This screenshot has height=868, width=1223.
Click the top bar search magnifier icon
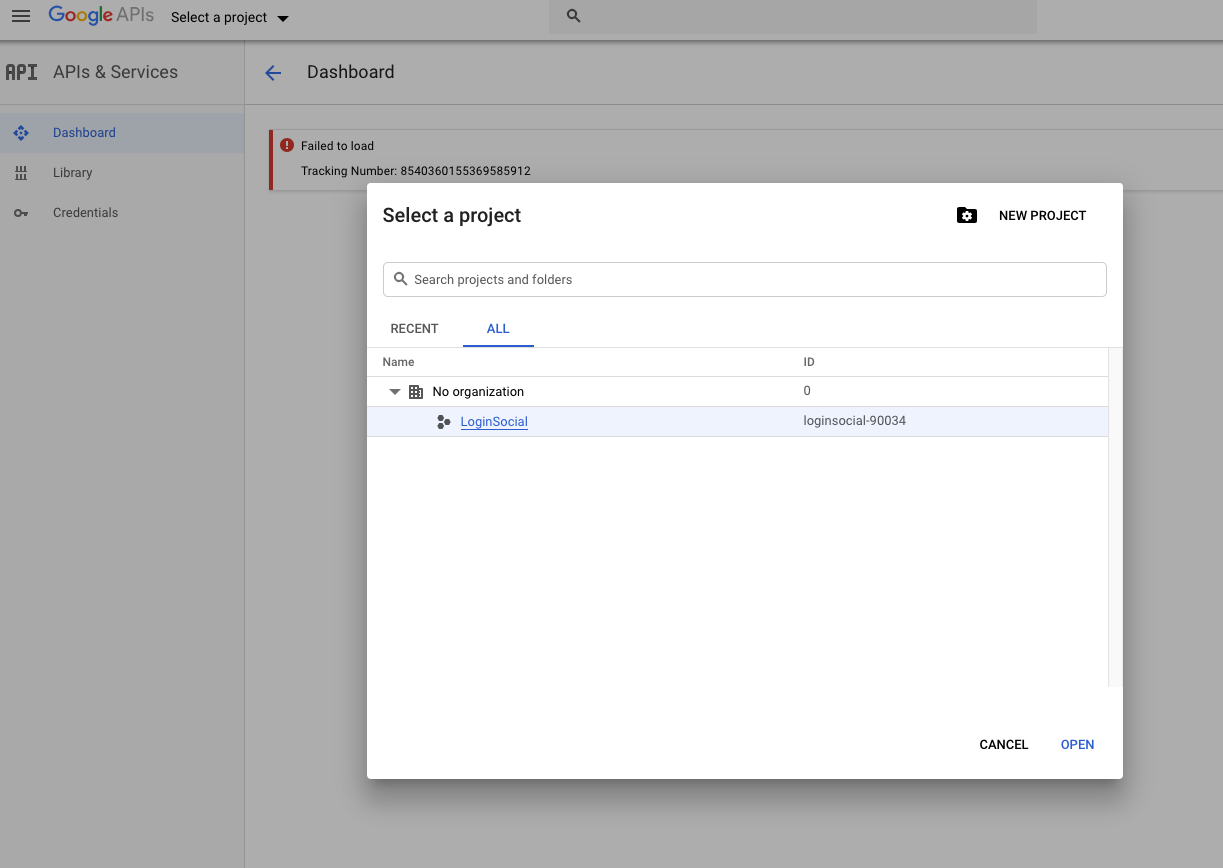(573, 16)
